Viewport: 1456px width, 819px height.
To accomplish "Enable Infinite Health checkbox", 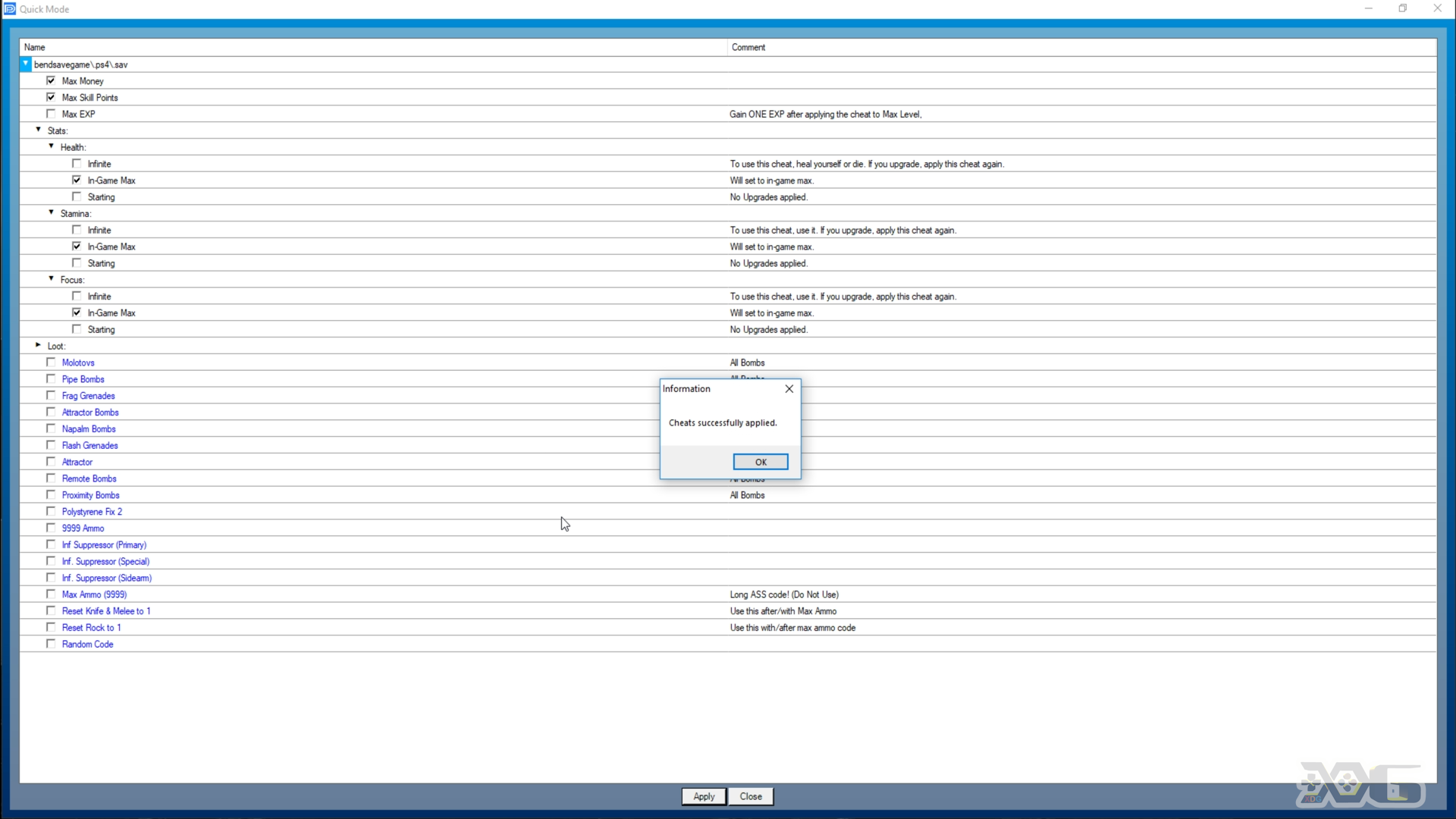I will 77,163.
